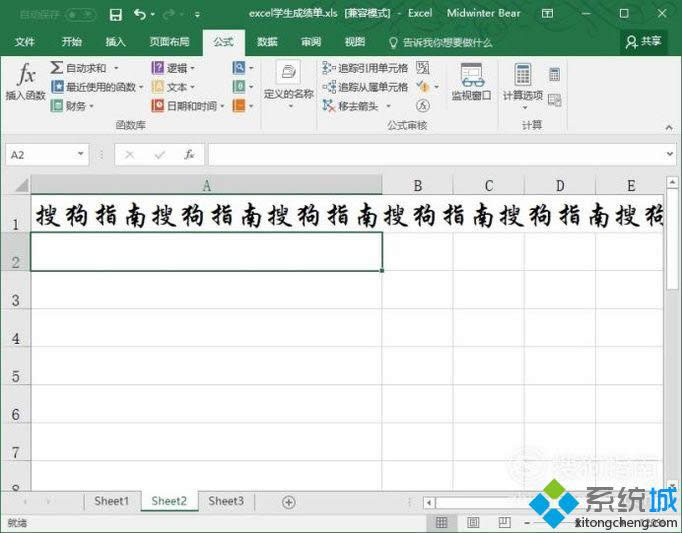
Task: Switch to the Review (审阅) tab
Action: pyautogui.click(x=311, y=42)
